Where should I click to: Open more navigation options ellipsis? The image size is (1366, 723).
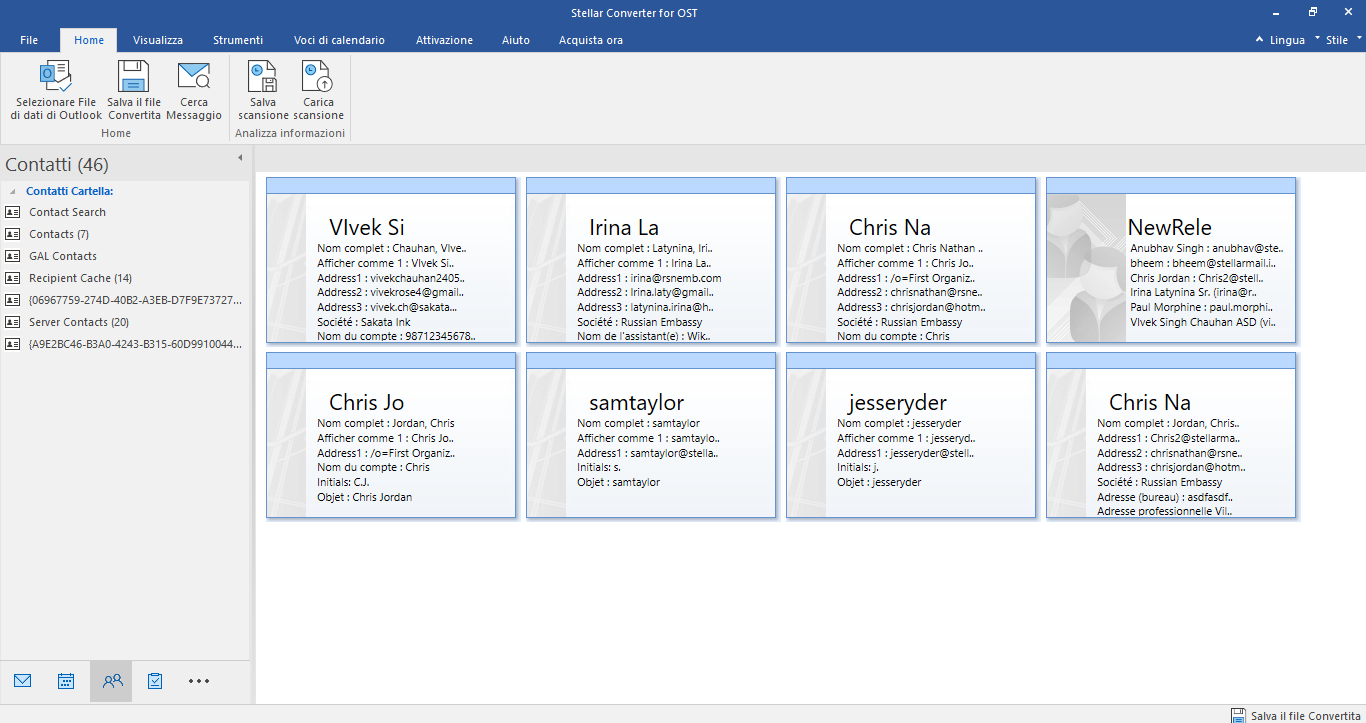[x=199, y=681]
